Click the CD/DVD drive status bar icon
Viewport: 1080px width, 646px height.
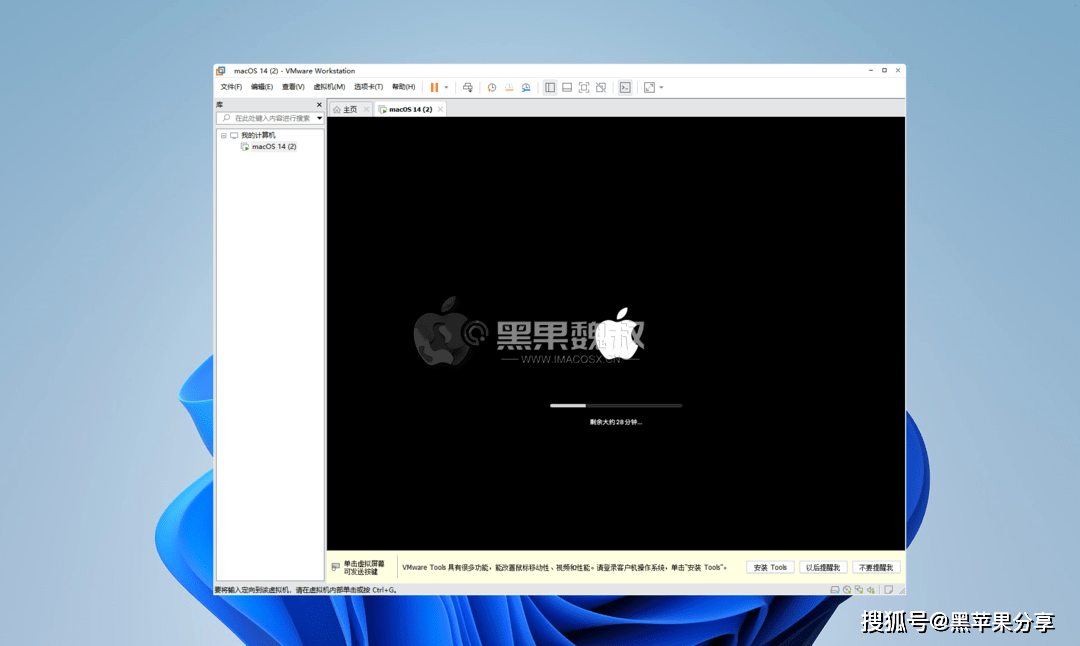(847, 590)
